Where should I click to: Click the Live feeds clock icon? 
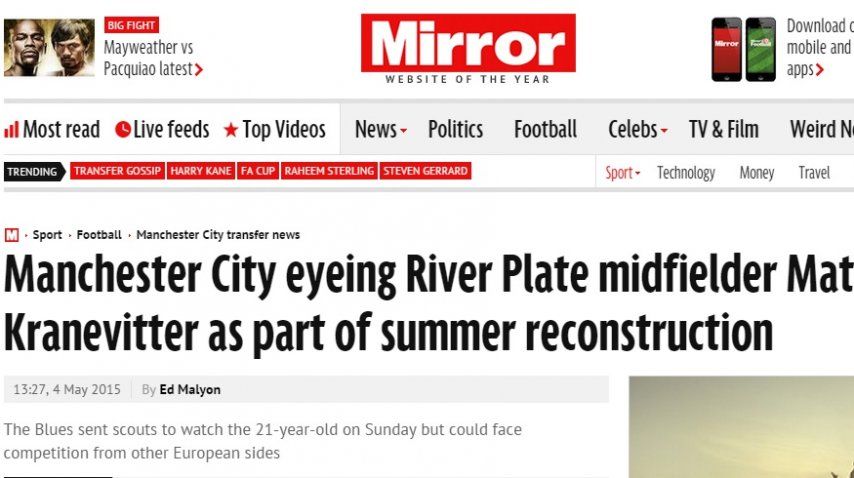123,130
